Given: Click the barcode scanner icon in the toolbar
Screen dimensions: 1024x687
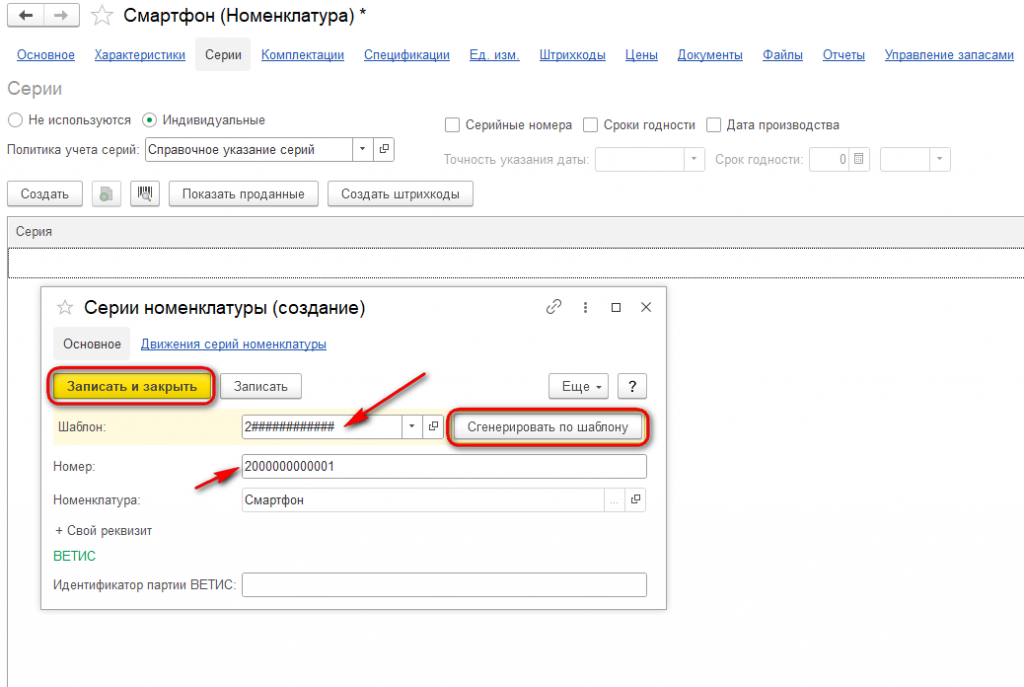Looking at the screenshot, I should click(145, 194).
